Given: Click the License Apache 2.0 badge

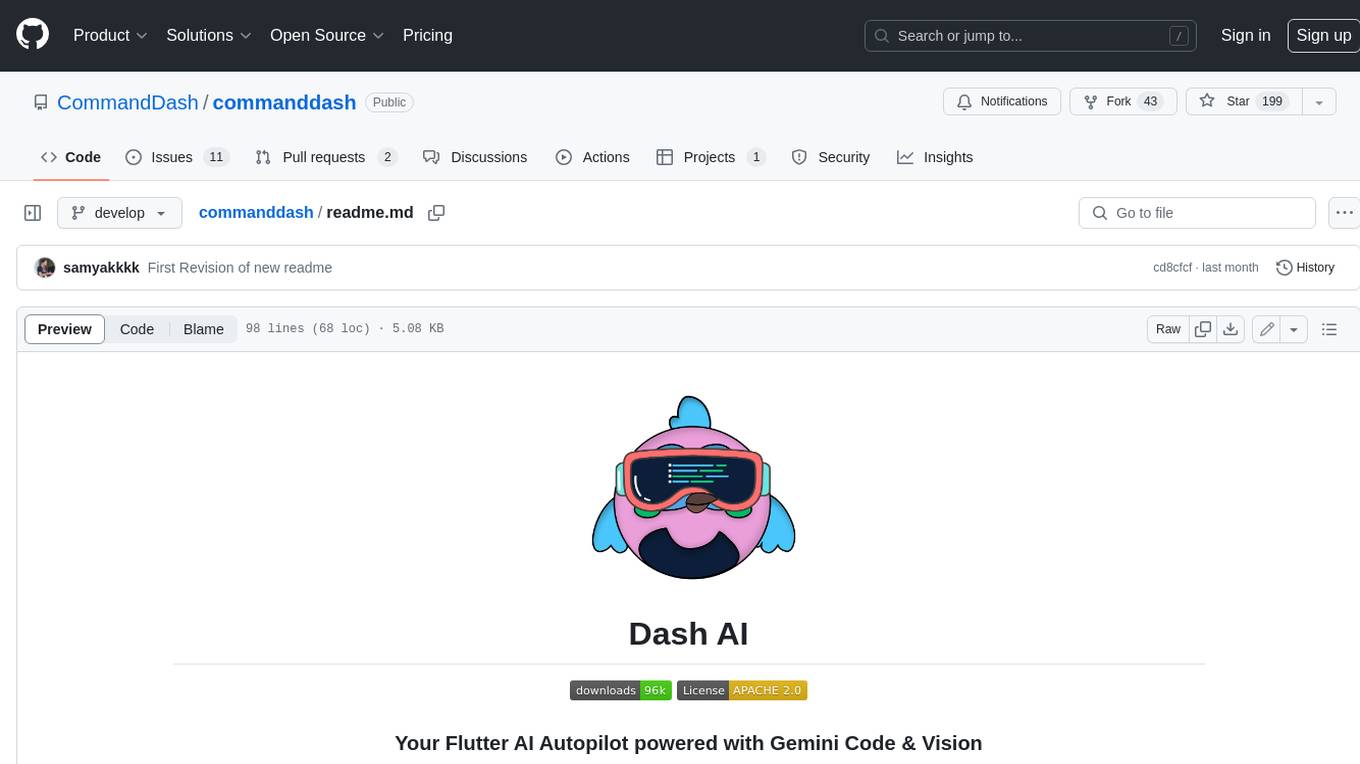Looking at the screenshot, I should point(742,690).
